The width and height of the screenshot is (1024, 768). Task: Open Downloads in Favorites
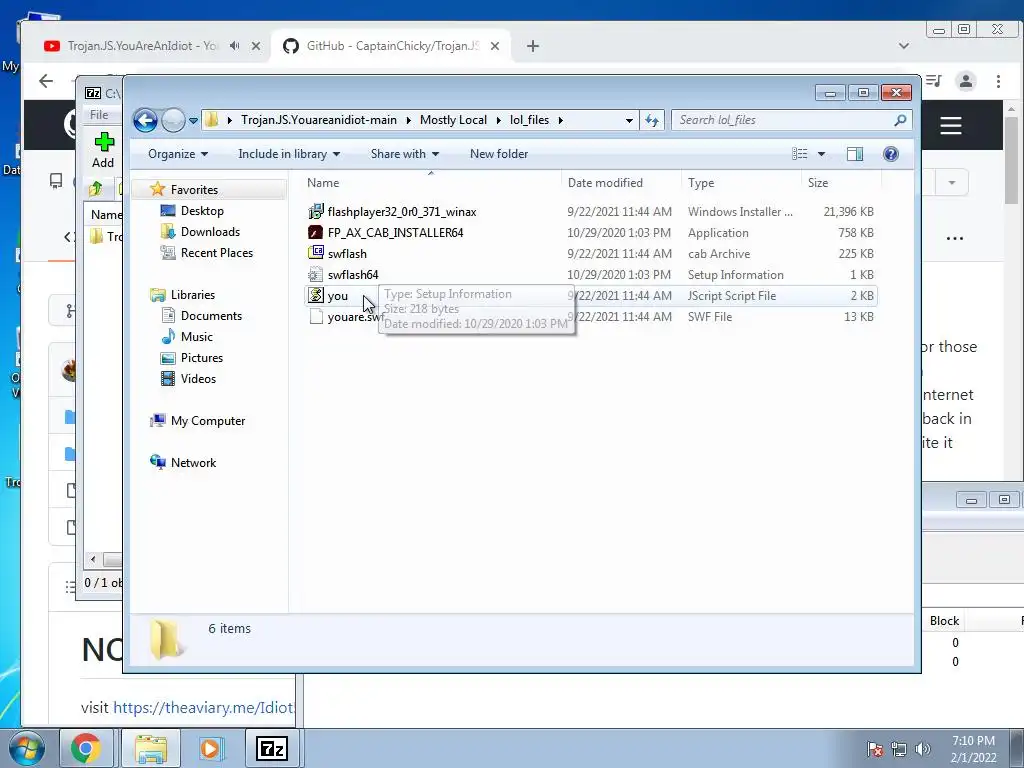coord(210,232)
